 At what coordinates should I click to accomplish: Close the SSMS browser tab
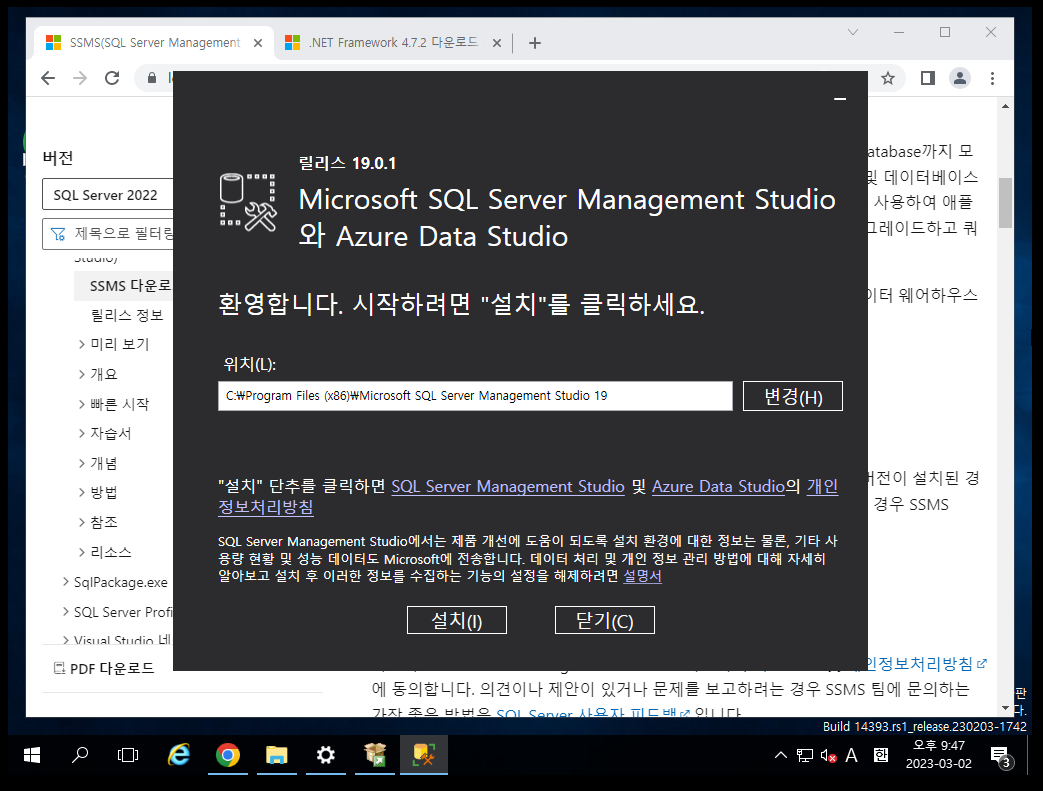point(258,43)
